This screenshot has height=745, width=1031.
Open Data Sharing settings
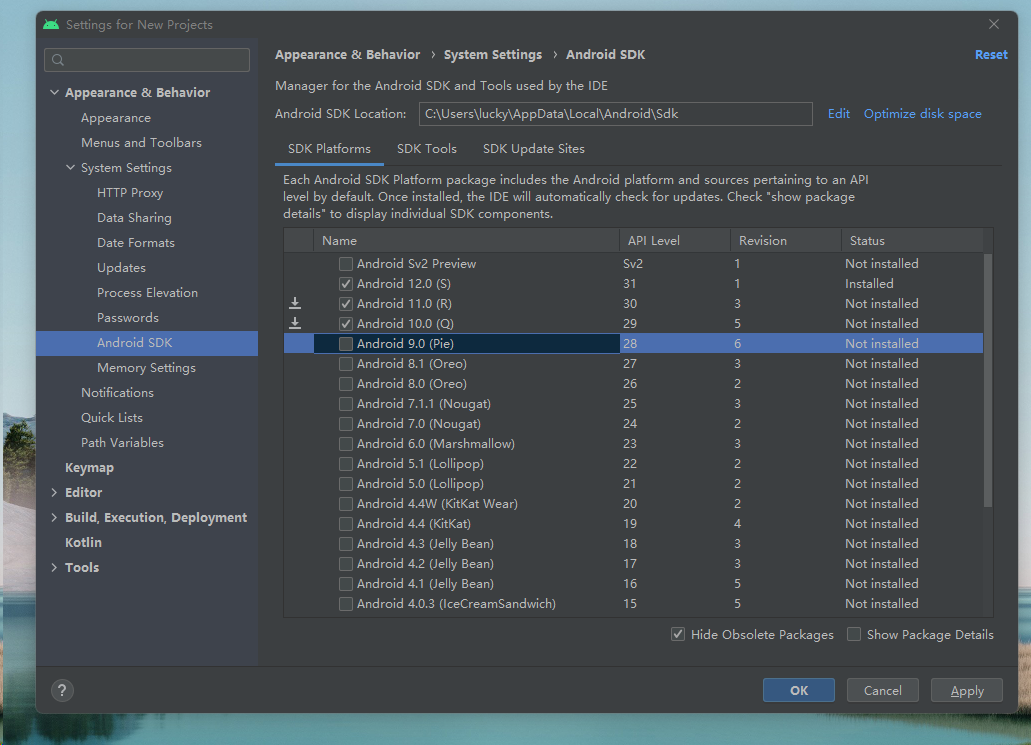point(134,218)
